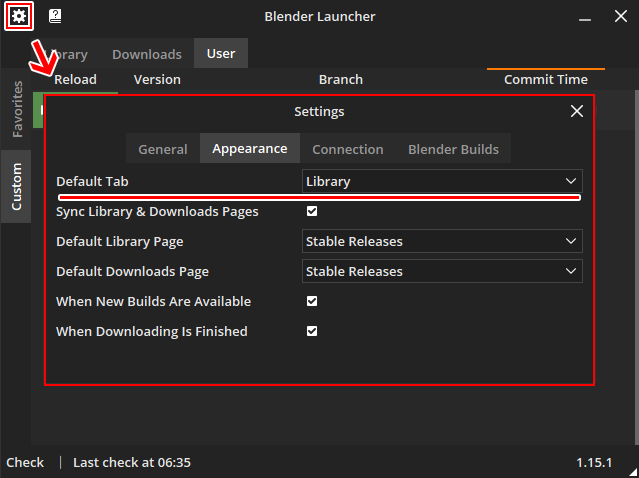639x478 pixels.
Task: Expand the Default Tab dropdown
Action: pyautogui.click(x=441, y=181)
